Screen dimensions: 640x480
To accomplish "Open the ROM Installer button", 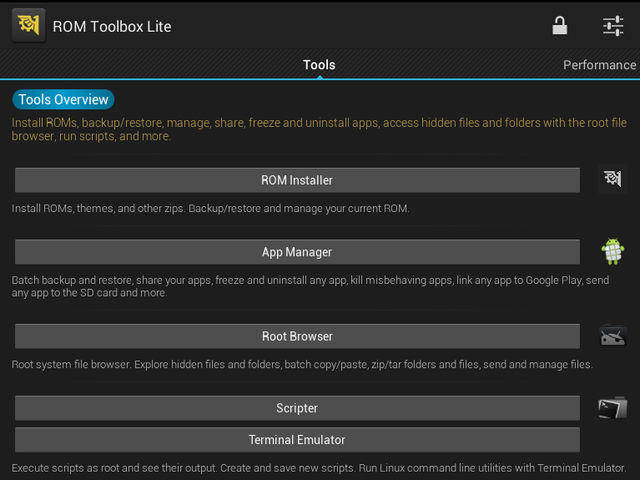I will [x=297, y=180].
